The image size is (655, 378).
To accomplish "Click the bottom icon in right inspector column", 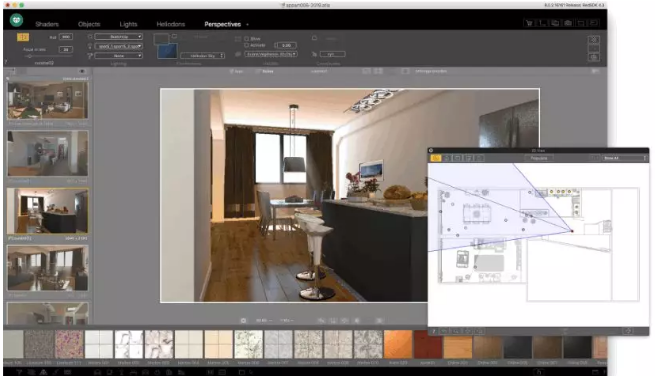I will coord(594,57).
